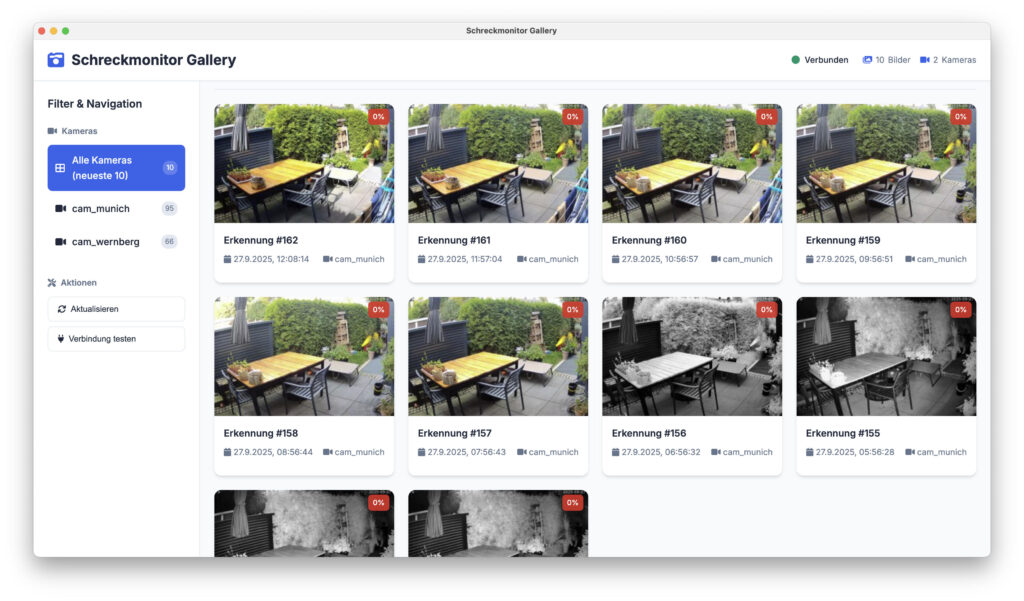
Task: Click the 0% badge on Erkennung #160
Action: (766, 117)
